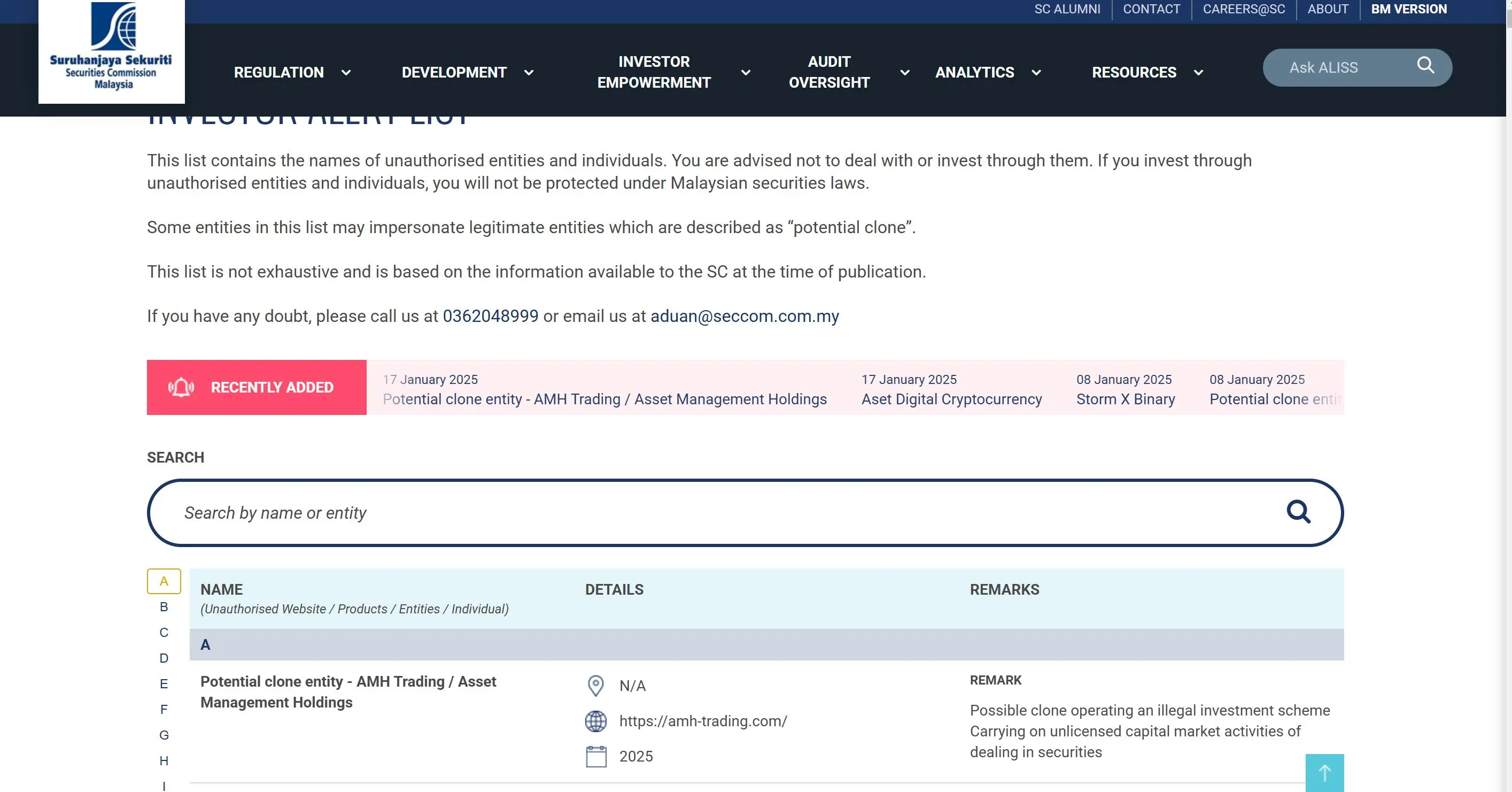The height and width of the screenshot is (792, 1512).
Task: Open recently added Aset Digital Cryptocurrency entry
Action: click(x=951, y=389)
